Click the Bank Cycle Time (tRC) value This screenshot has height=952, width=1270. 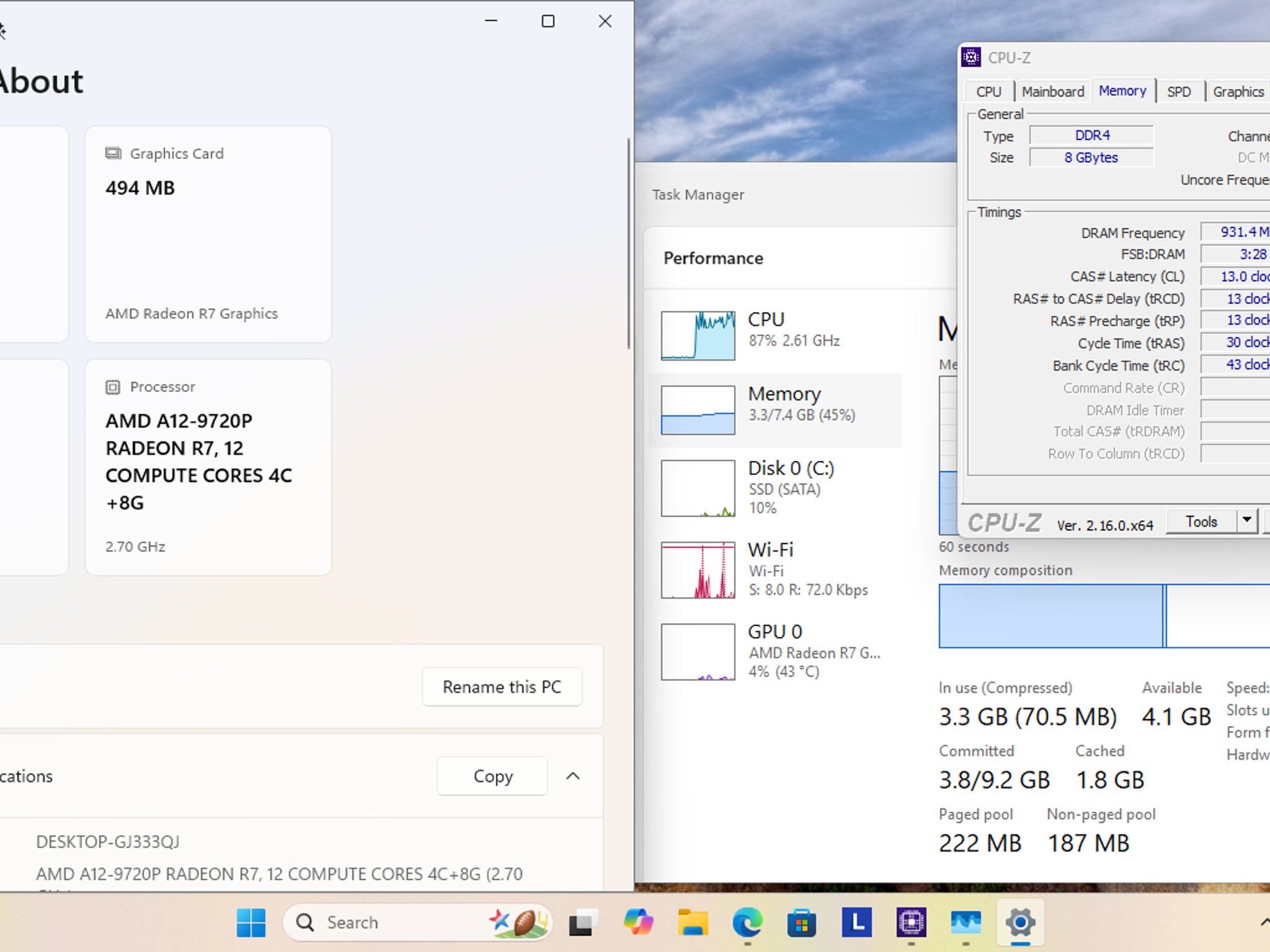[1235, 364]
